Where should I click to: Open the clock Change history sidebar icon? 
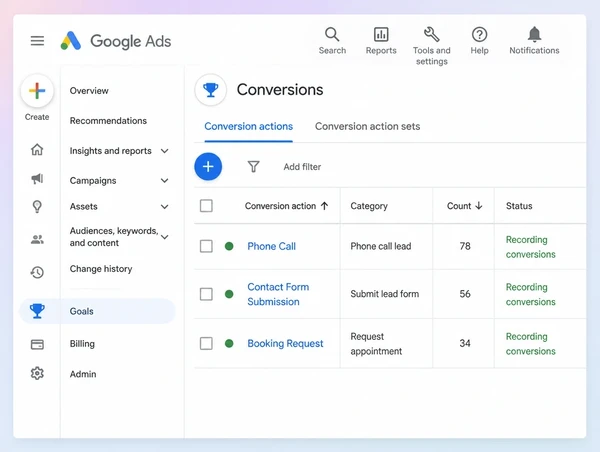pyautogui.click(x=37, y=272)
